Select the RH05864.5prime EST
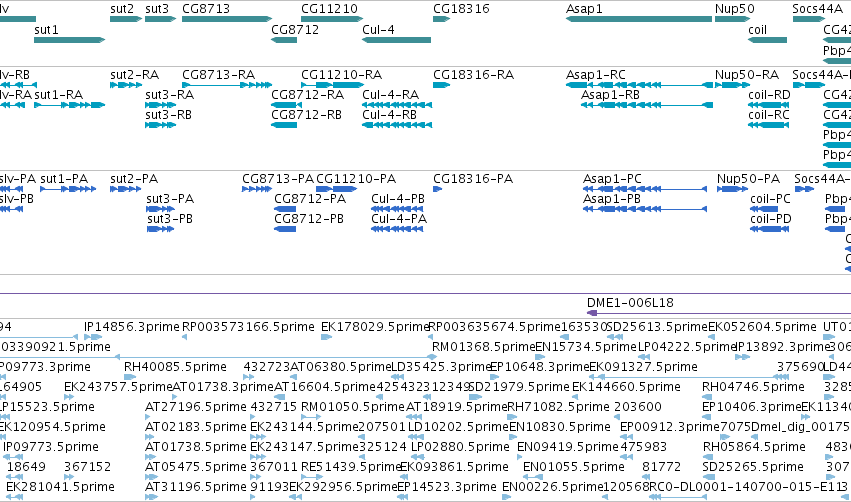Image resolution: width=851 pixels, height=502 pixels. point(707,457)
